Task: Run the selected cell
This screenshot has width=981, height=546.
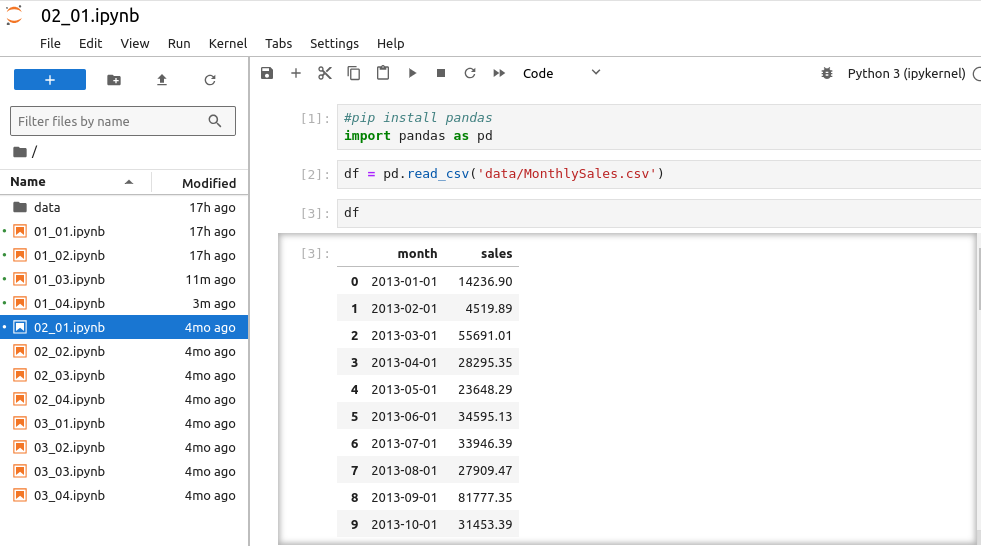Action: [x=412, y=73]
